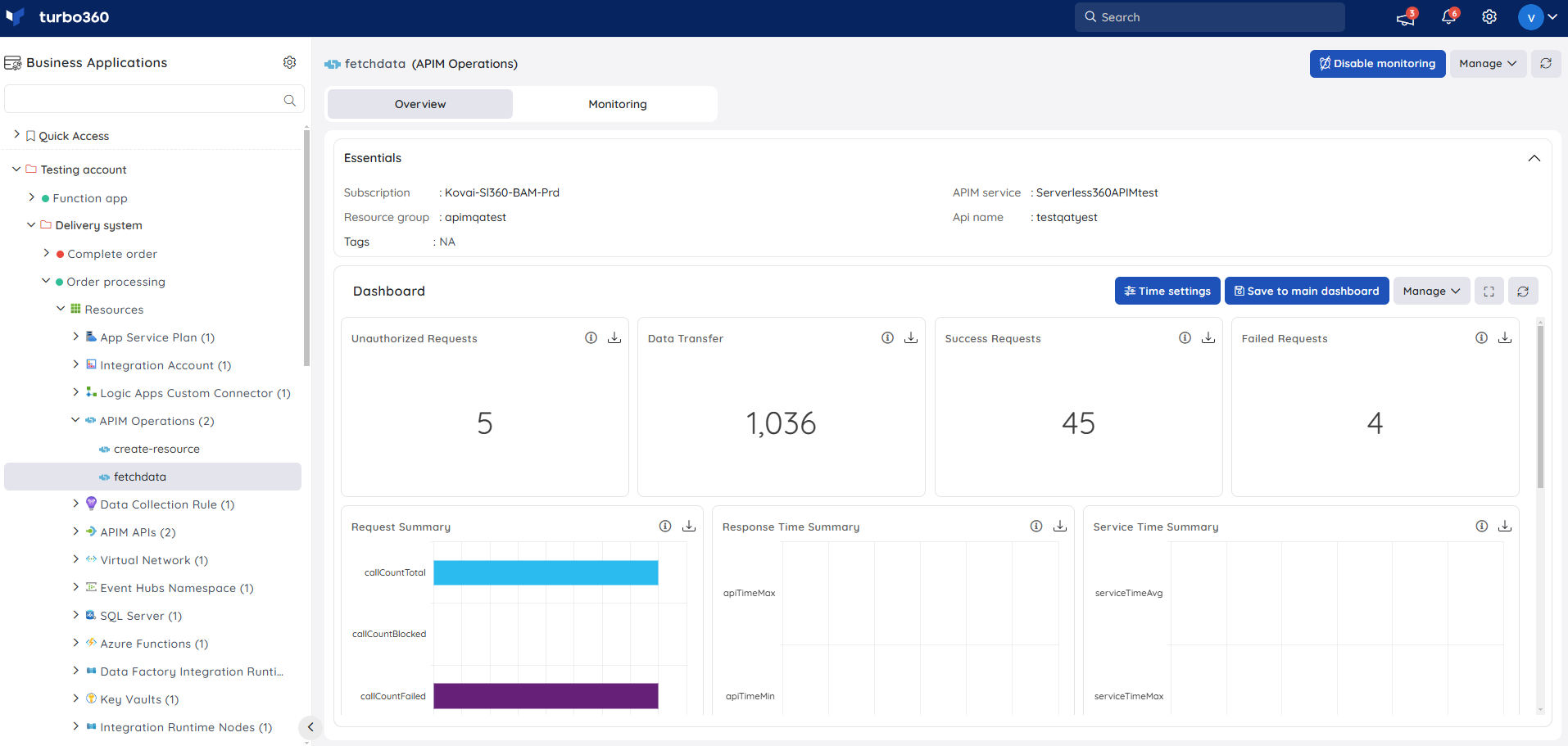Viewport: 1568px width, 746px height.
Task: Show info for Response Time Summary
Action: tap(1036, 527)
